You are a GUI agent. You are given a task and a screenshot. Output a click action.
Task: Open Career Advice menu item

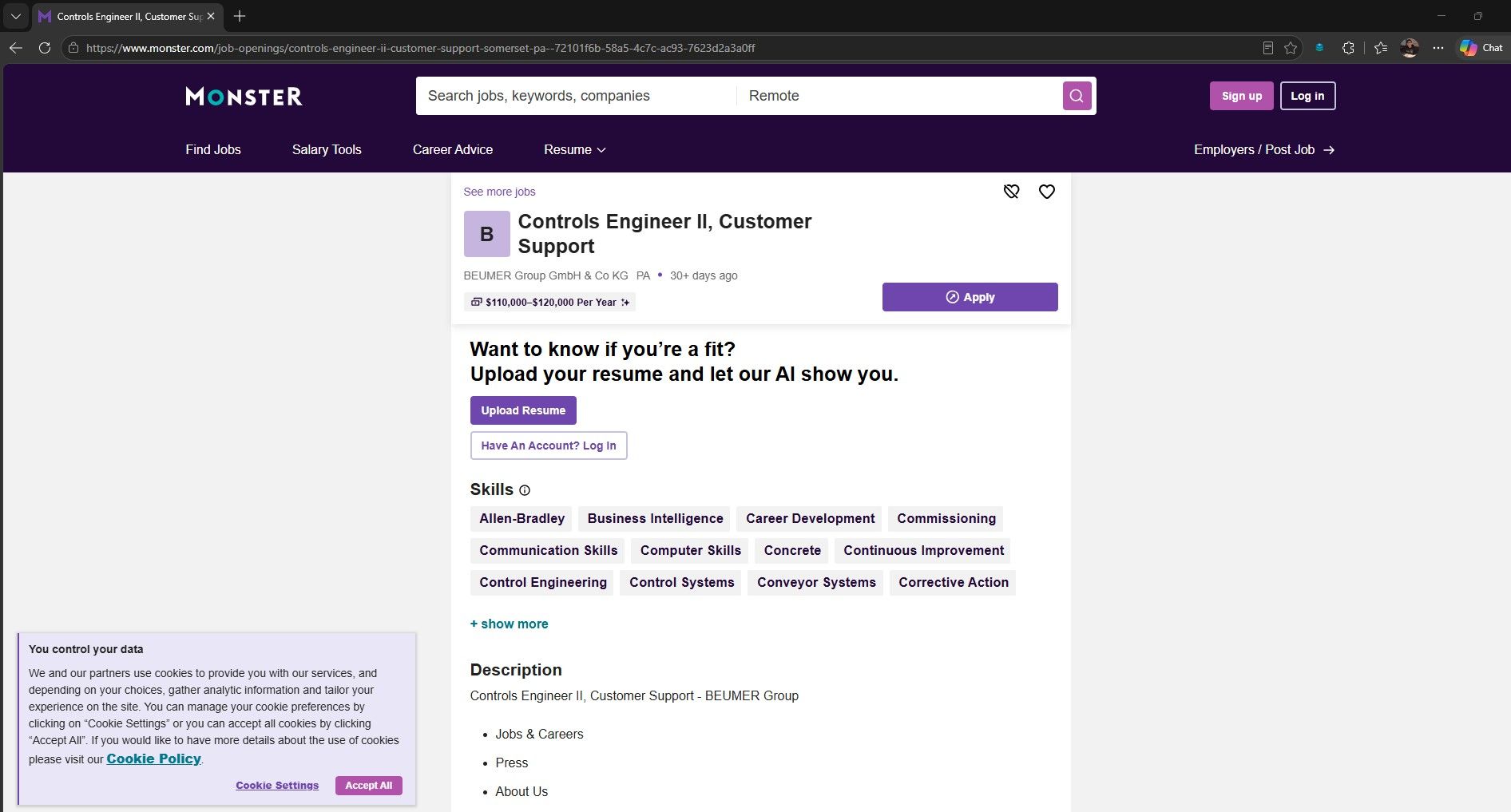click(453, 150)
